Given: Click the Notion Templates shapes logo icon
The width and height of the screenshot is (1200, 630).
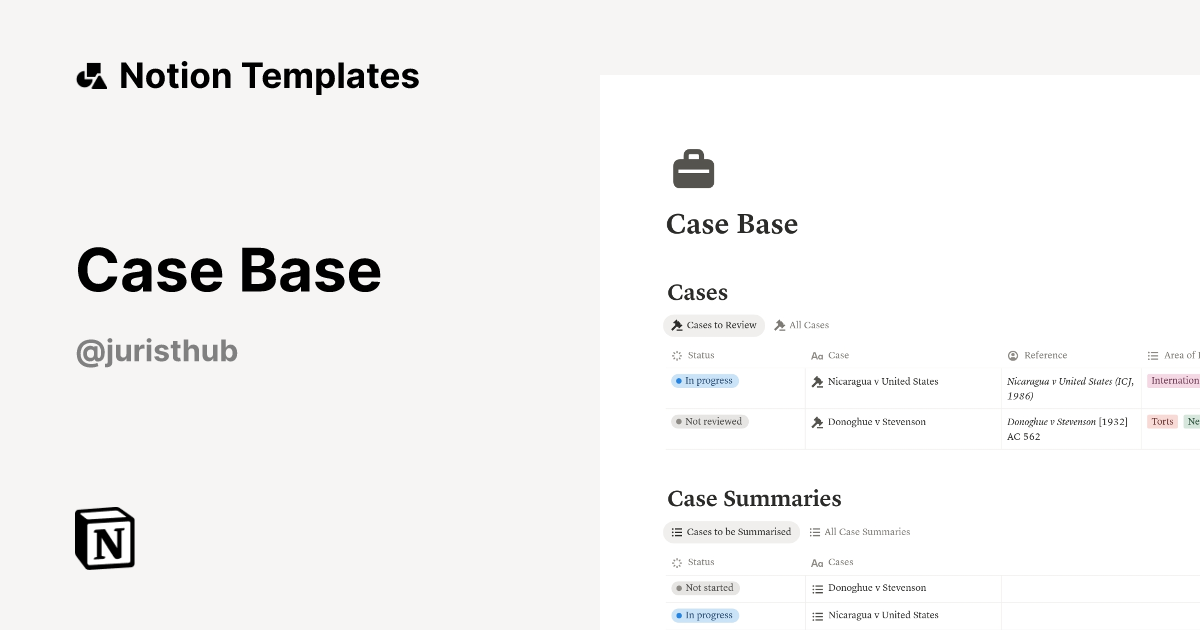Looking at the screenshot, I should click(92, 76).
